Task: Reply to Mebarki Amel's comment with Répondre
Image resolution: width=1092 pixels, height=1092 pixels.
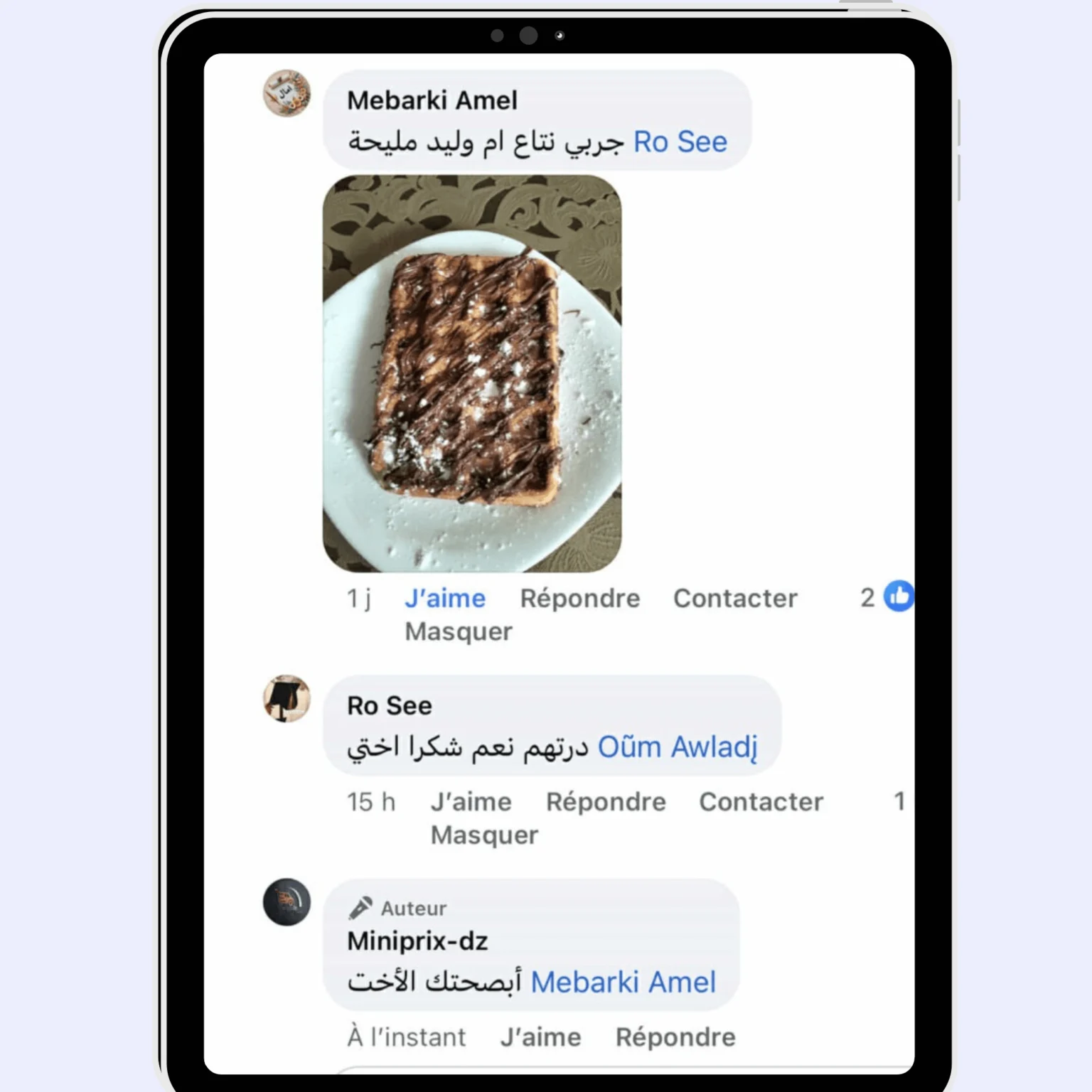Action: tap(580, 599)
